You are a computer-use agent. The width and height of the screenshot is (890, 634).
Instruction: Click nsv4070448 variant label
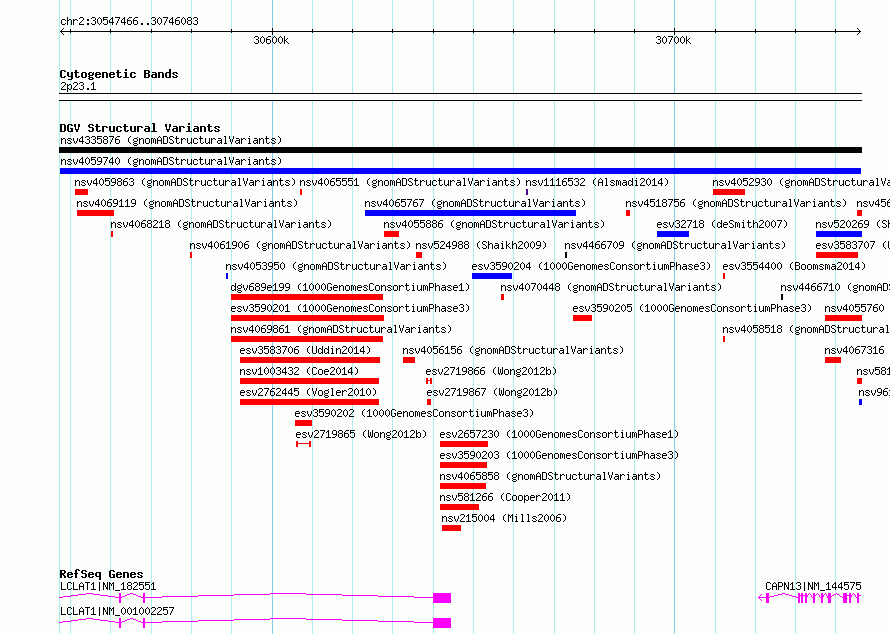(x=611, y=287)
